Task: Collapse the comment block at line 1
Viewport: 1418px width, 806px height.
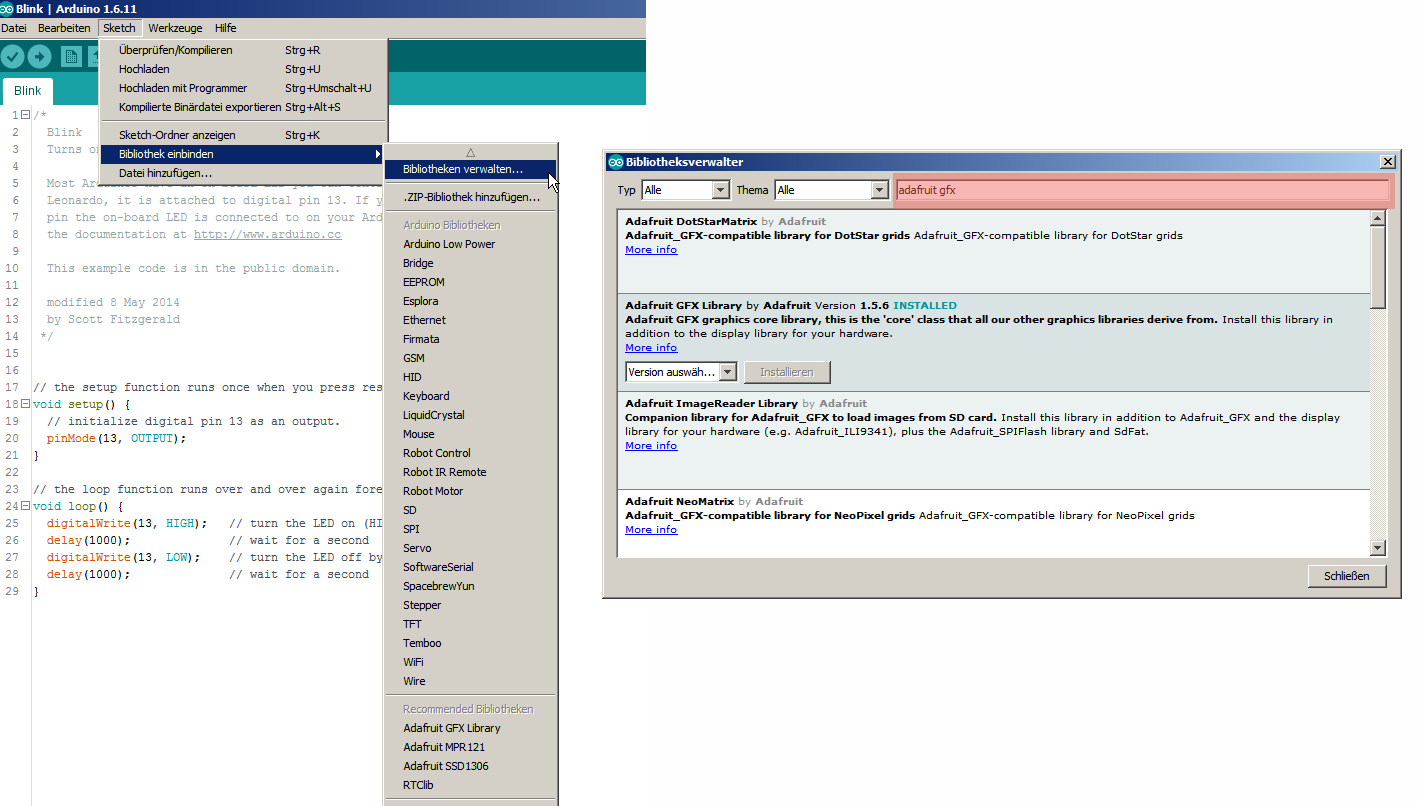Action: (x=26, y=115)
